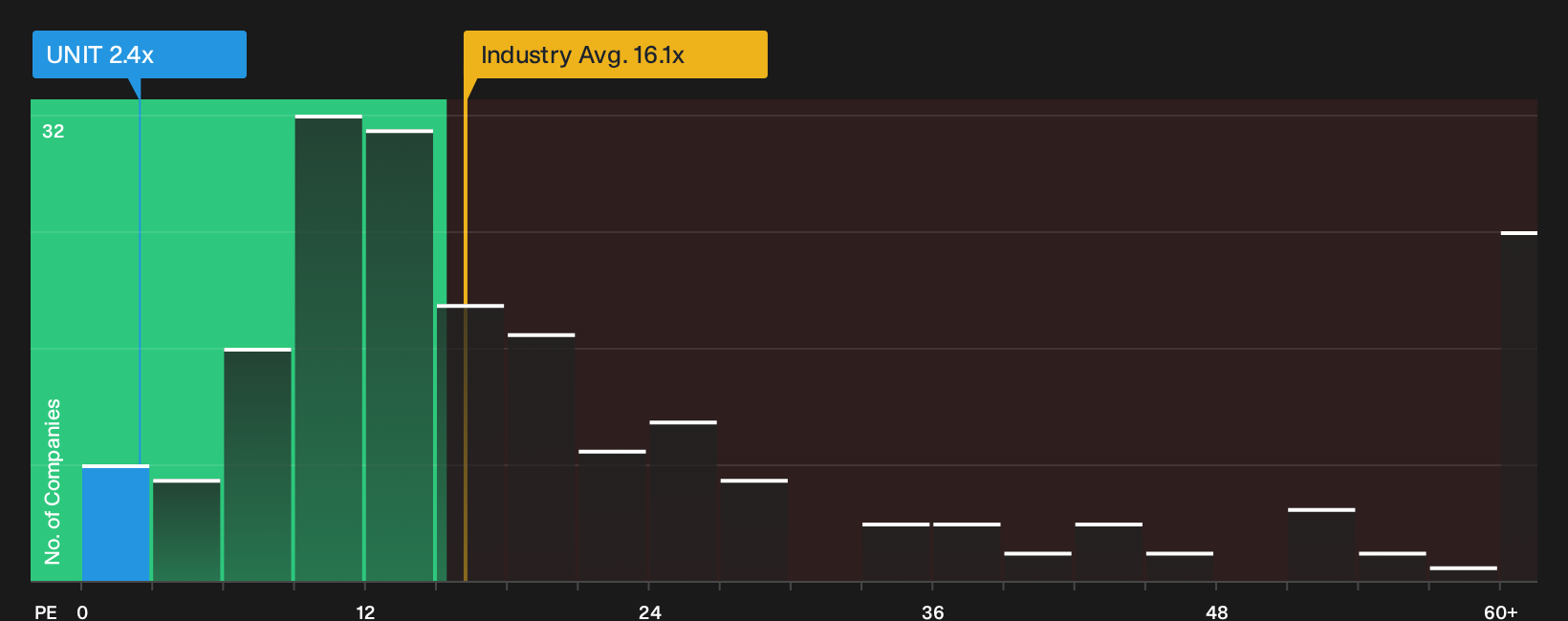Viewport: 1568px width, 621px height.
Task: Click the blue UNIT vertical marker line
Action: click(x=140, y=282)
